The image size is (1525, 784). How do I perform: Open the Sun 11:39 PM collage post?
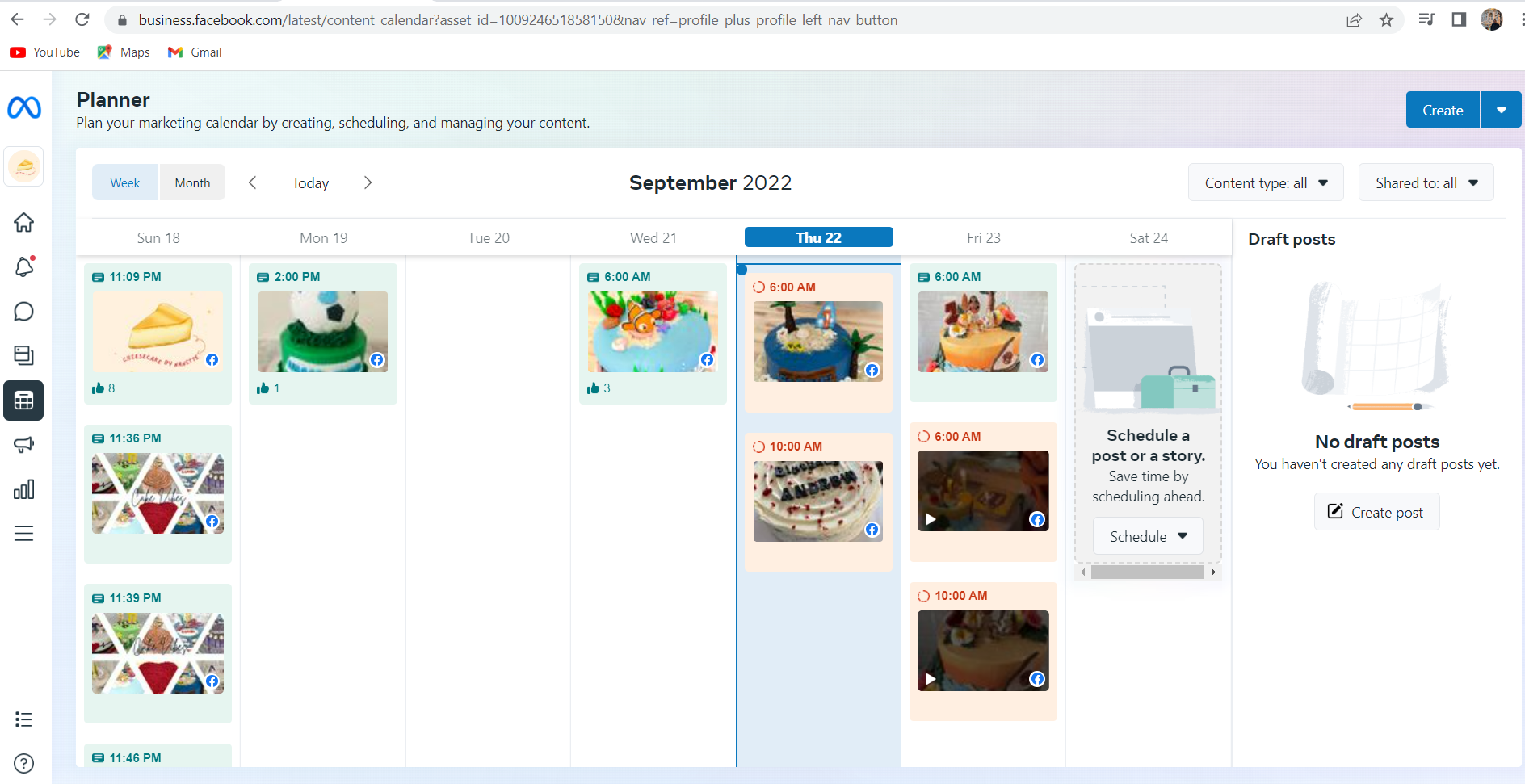[x=158, y=653]
